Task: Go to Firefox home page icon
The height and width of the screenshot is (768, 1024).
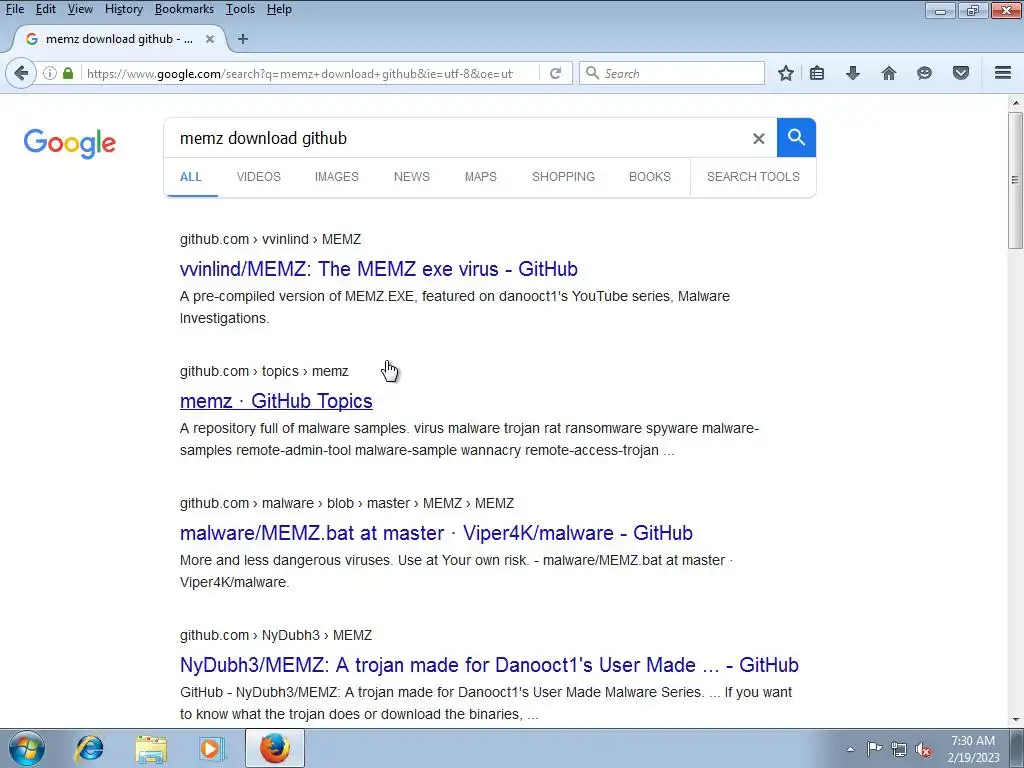Action: [x=888, y=73]
